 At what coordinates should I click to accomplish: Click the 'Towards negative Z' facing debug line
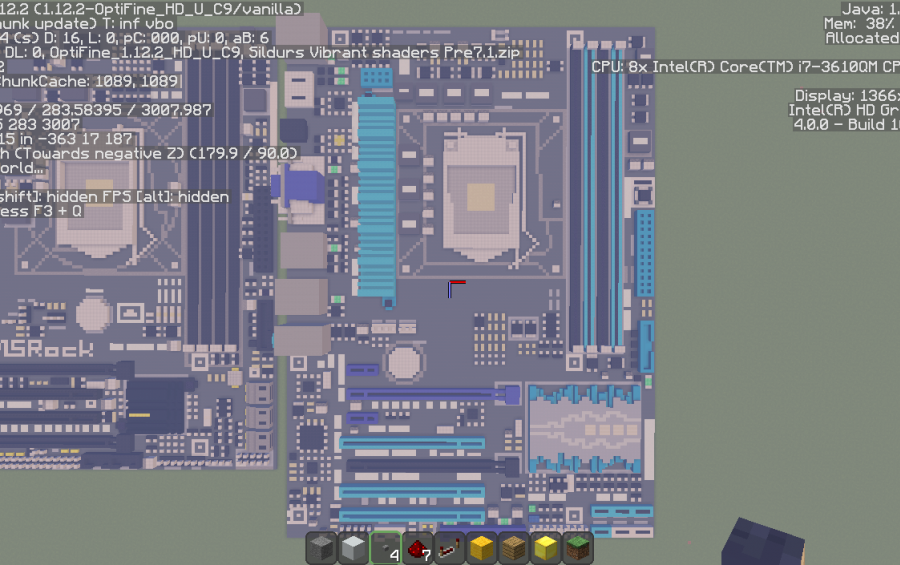pos(149,153)
